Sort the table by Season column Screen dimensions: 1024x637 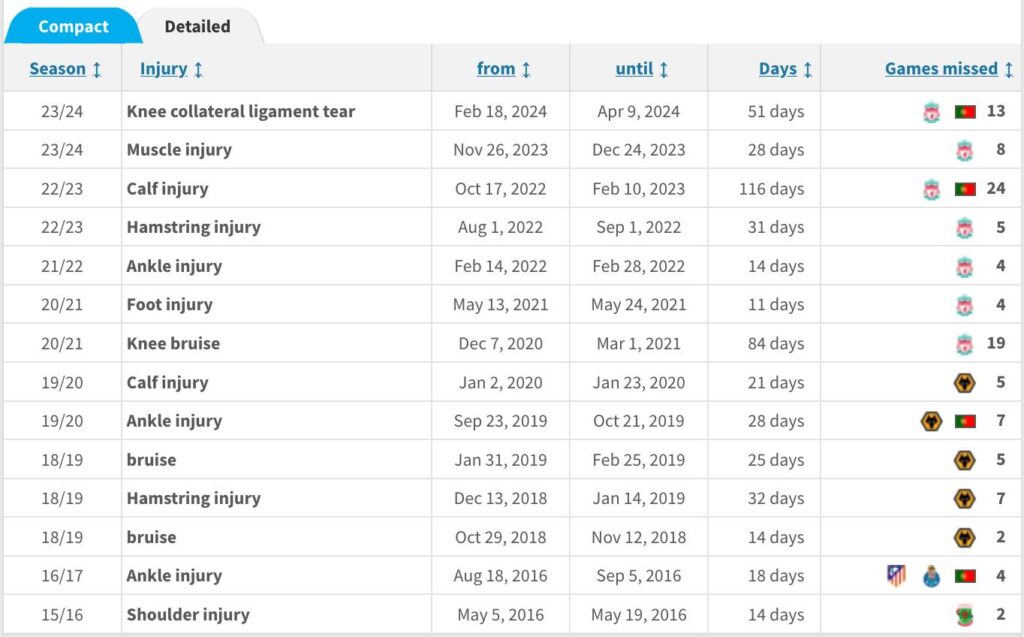(x=58, y=69)
